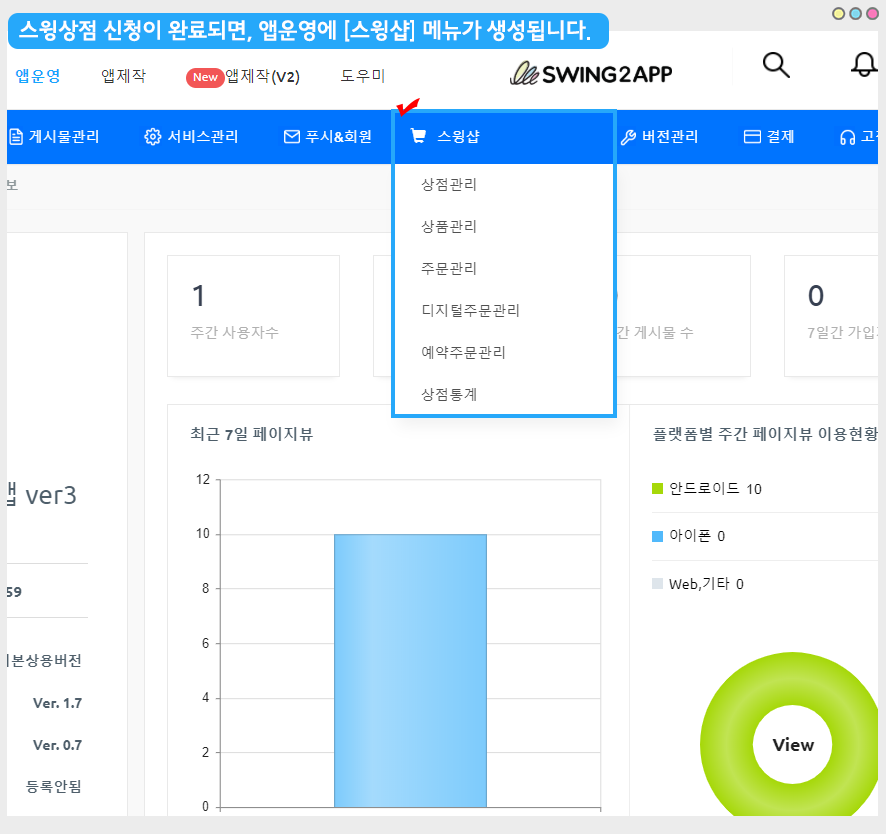Click the card icon beside 결제
Screen dimensions: 886x834
click(x=753, y=137)
